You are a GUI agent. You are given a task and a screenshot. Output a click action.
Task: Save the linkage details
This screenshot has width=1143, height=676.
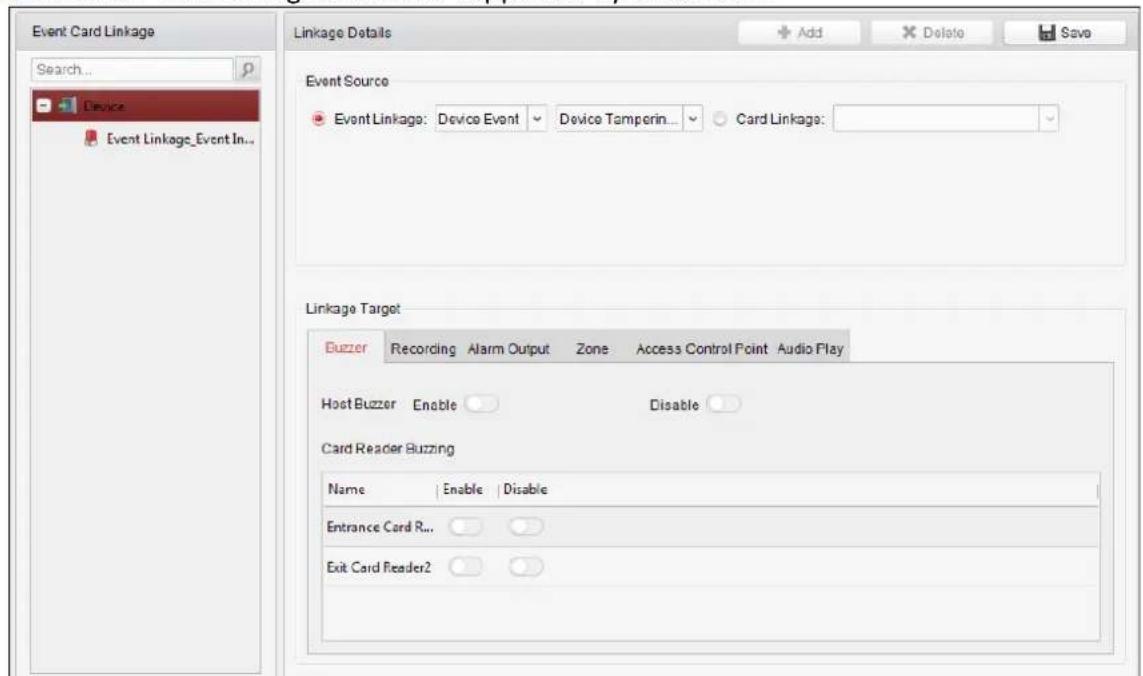click(1064, 33)
